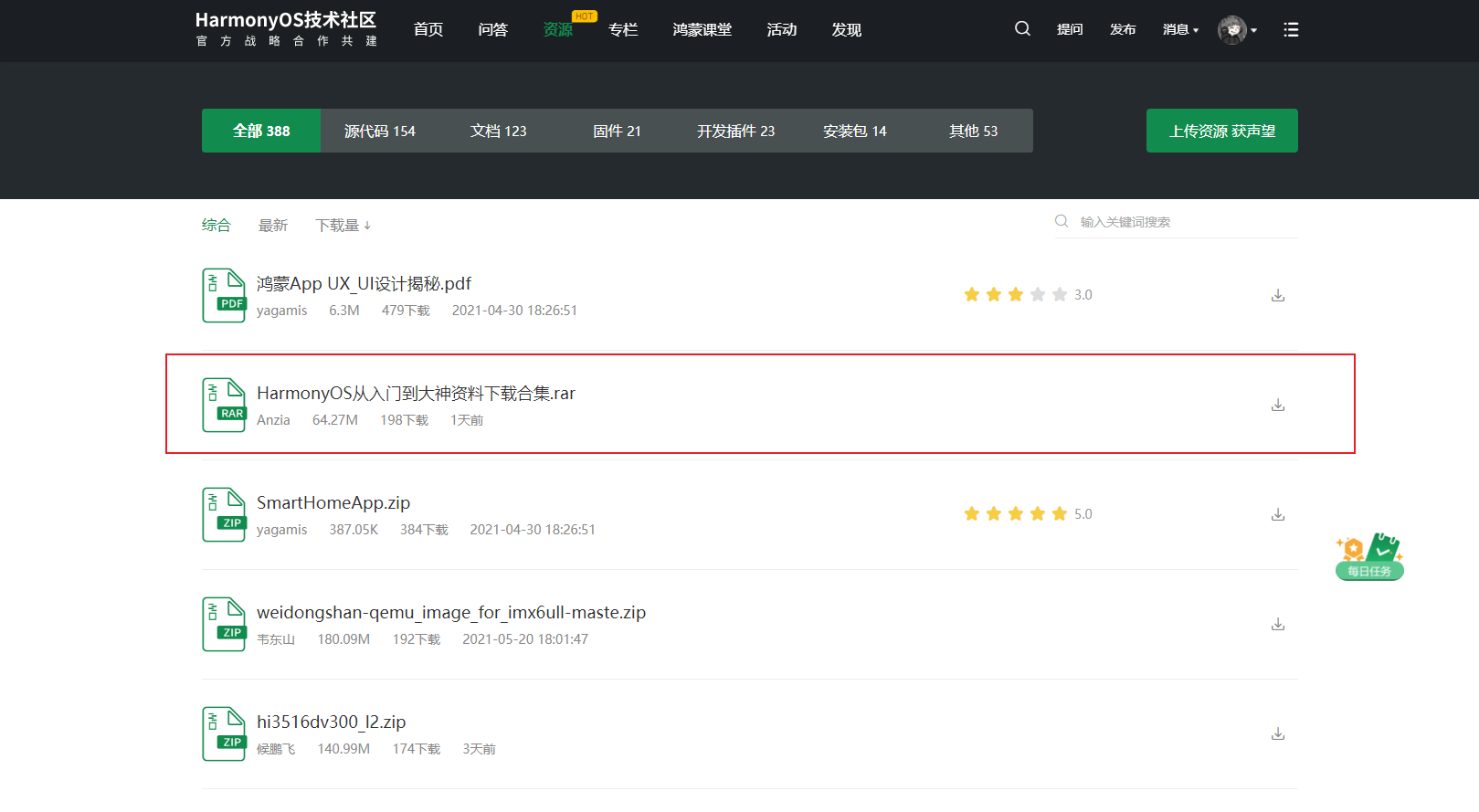Click uploader yagamis under SmartHomeApp.zip
This screenshot has height=812, width=1479.
point(282,530)
